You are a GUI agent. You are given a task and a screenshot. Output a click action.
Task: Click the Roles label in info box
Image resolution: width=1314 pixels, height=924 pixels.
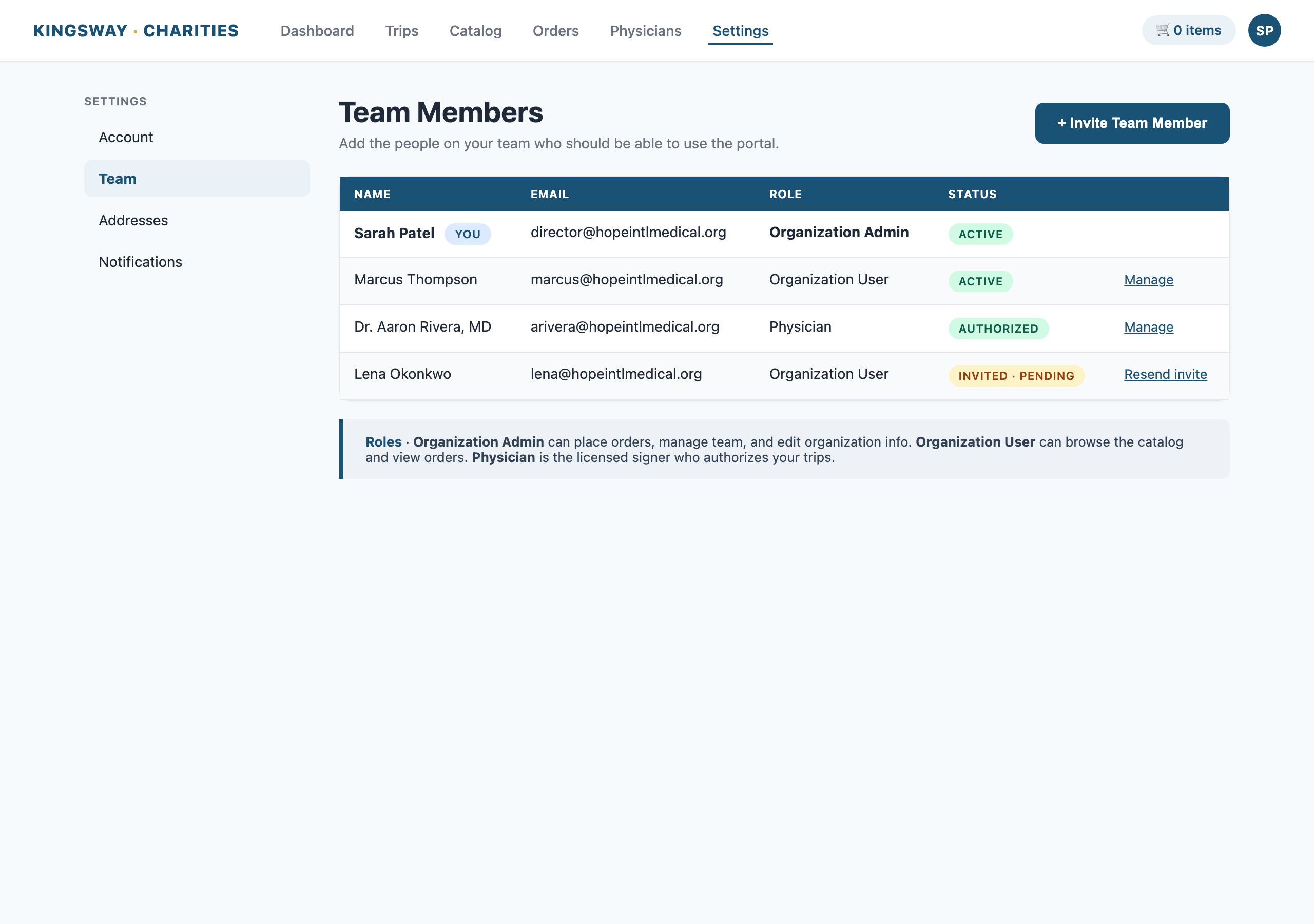click(x=383, y=442)
